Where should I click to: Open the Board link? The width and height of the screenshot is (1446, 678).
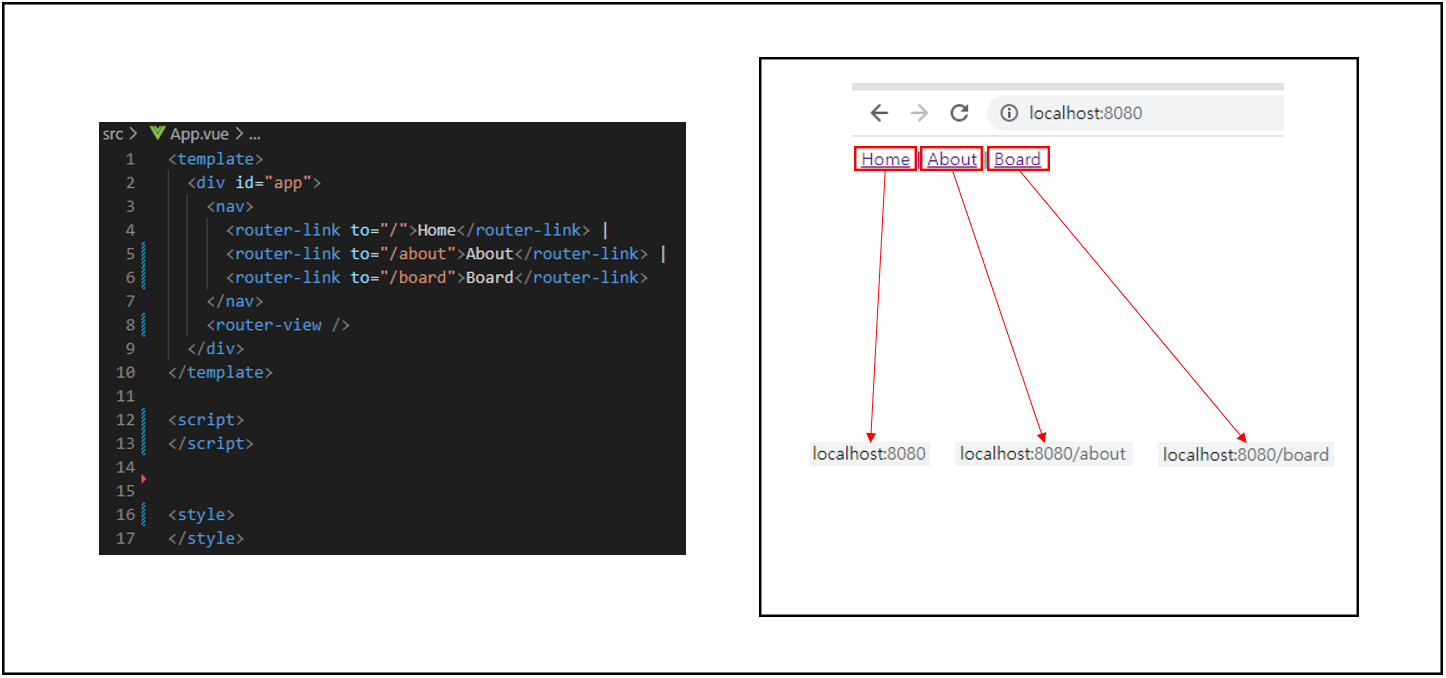tap(1017, 159)
